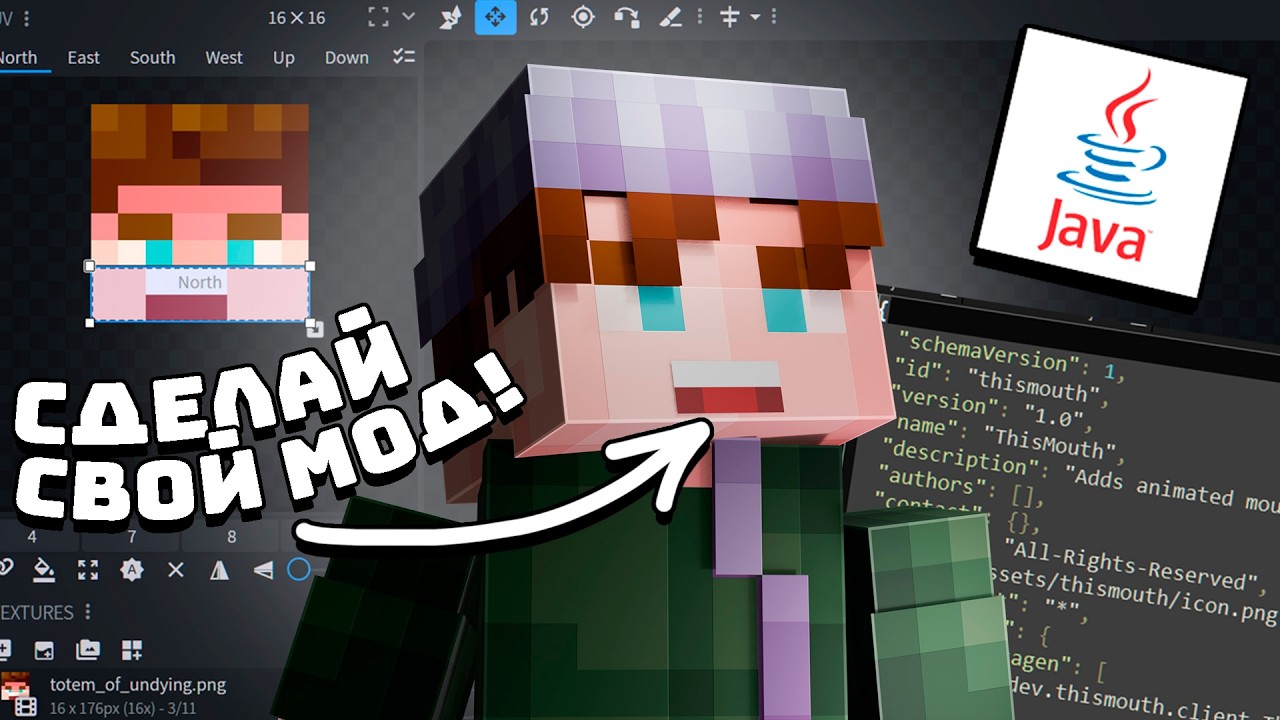This screenshot has width=1280, height=720.
Task: Click the "ThisMouth" name value in code
Action: pos(1049,442)
